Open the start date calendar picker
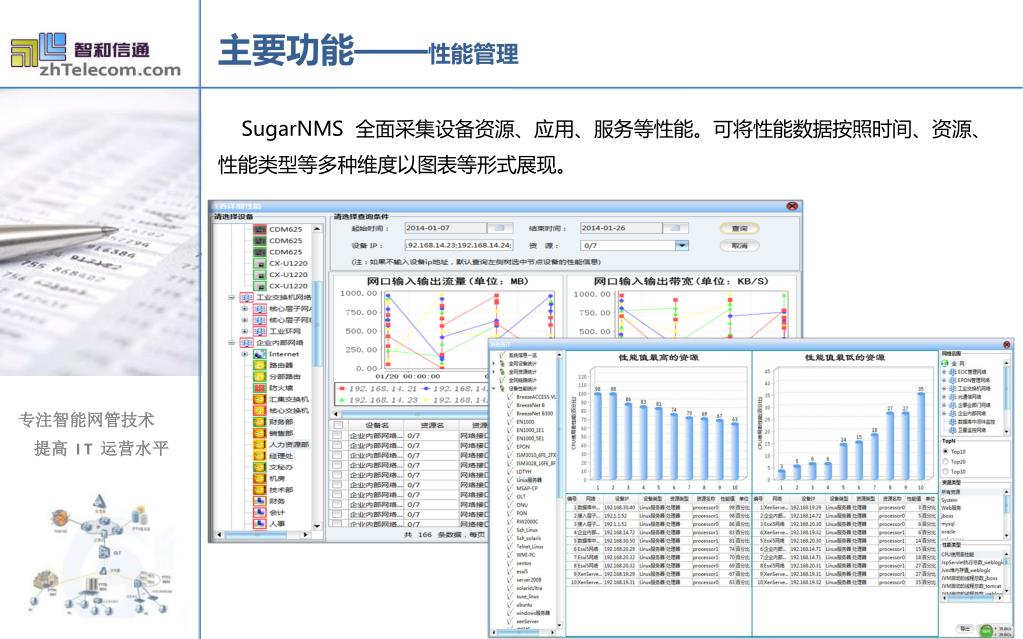Image resolution: width=1023 pixels, height=639 pixels. point(500,228)
